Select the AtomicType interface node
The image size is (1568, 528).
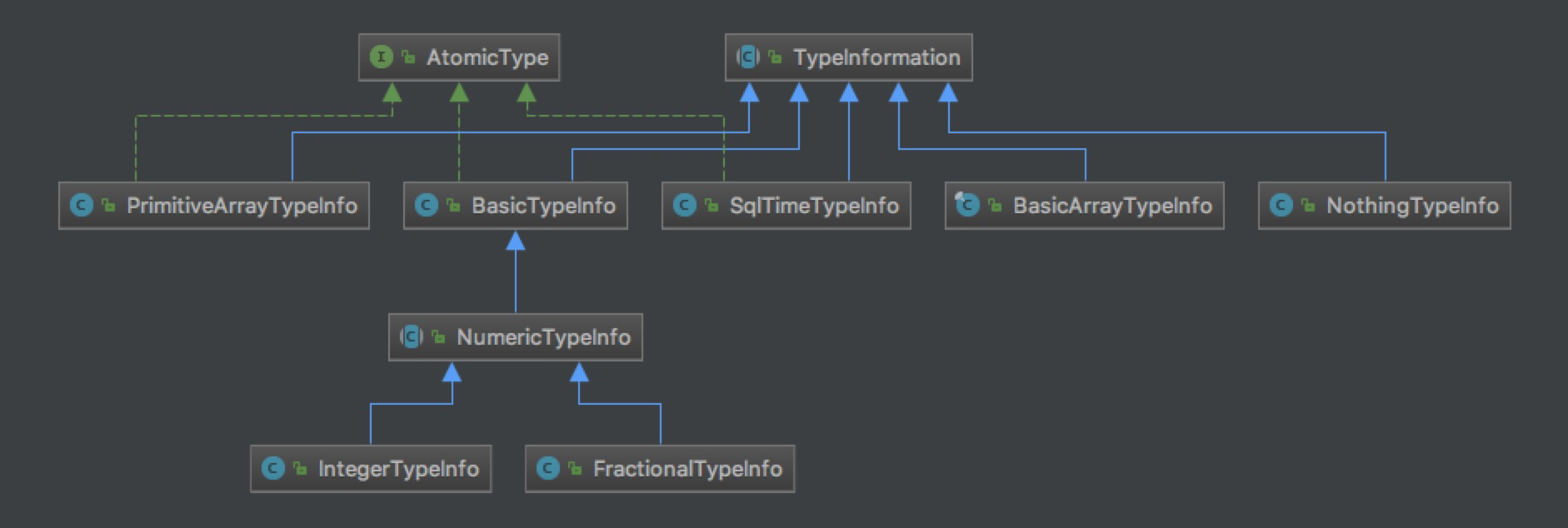pyautogui.click(x=459, y=57)
